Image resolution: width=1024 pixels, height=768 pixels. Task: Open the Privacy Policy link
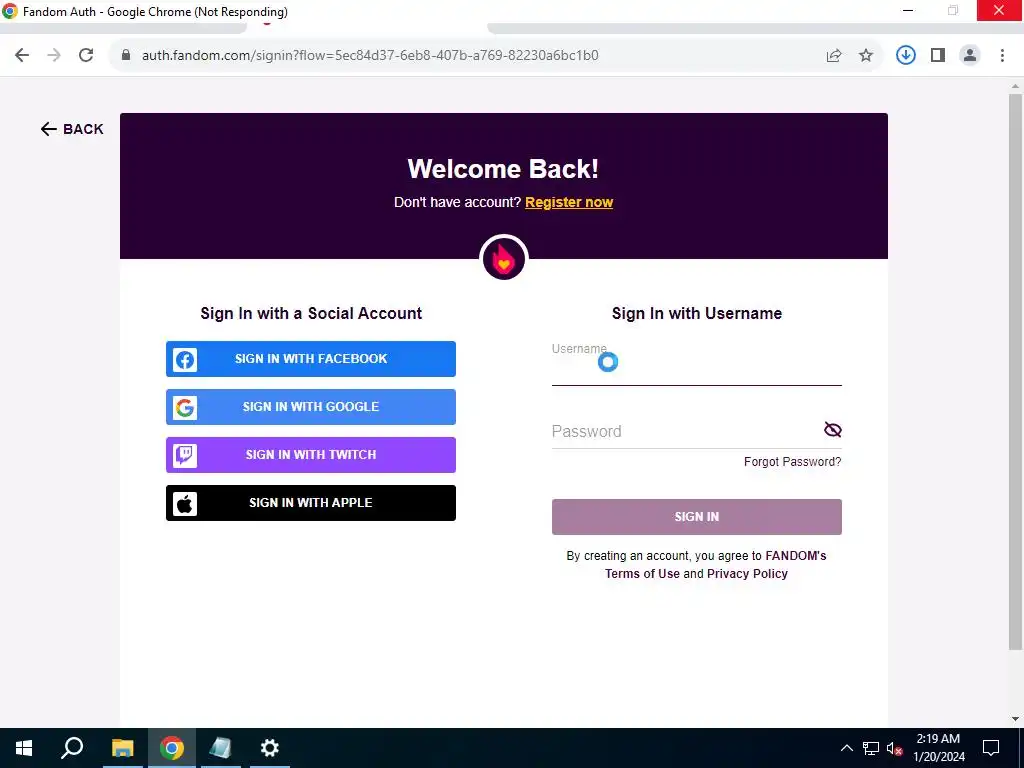coord(747,574)
